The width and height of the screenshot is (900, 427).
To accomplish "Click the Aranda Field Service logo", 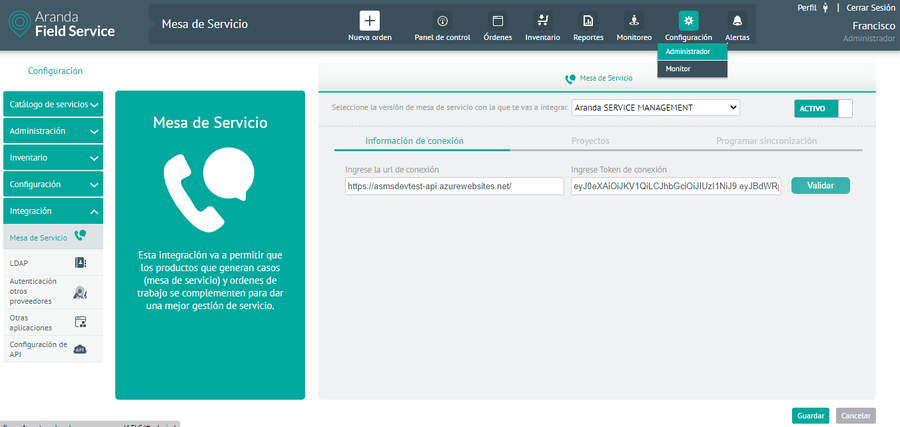I will click(62, 24).
